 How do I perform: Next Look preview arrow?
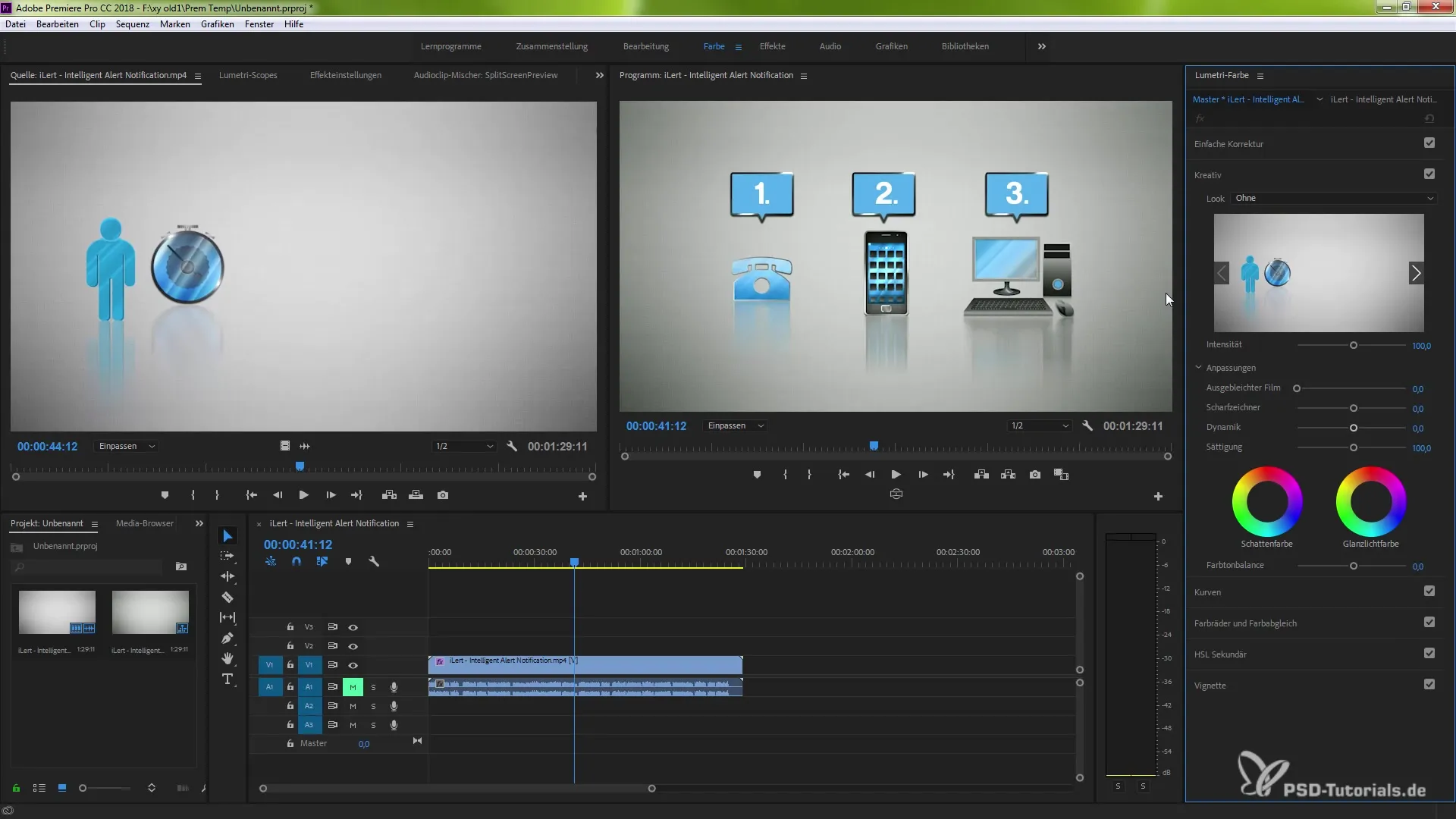[1416, 273]
